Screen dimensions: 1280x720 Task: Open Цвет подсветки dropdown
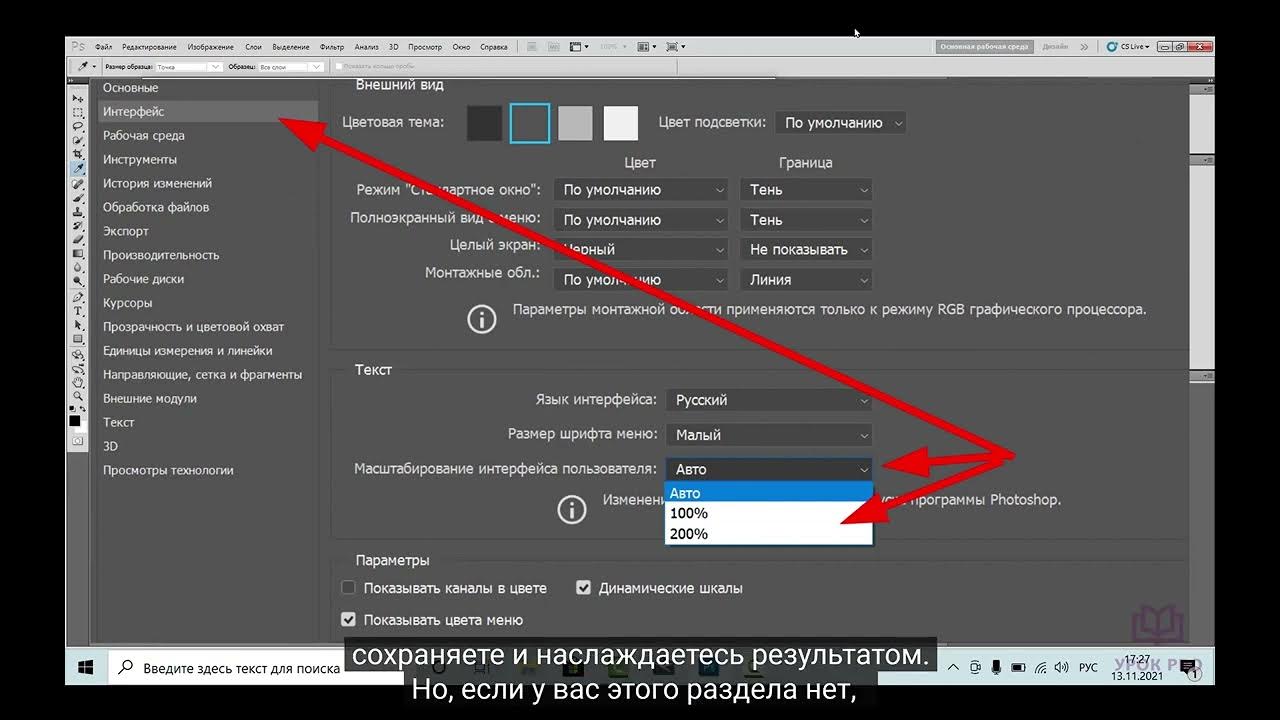point(840,123)
